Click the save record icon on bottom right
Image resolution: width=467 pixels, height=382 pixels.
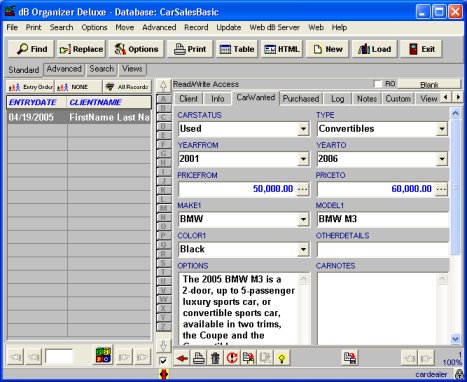(350, 358)
